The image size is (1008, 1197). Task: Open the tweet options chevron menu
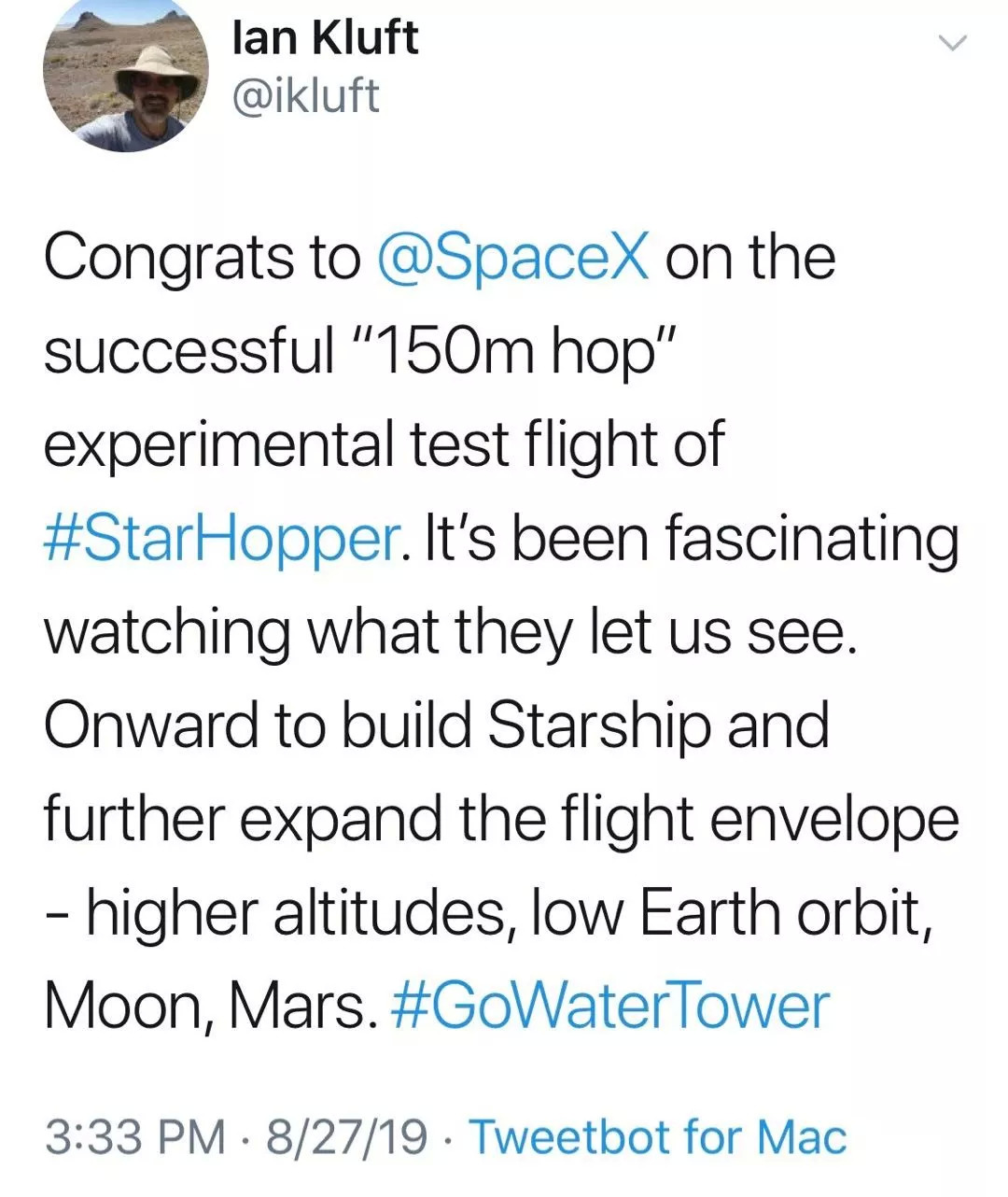click(x=951, y=43)
